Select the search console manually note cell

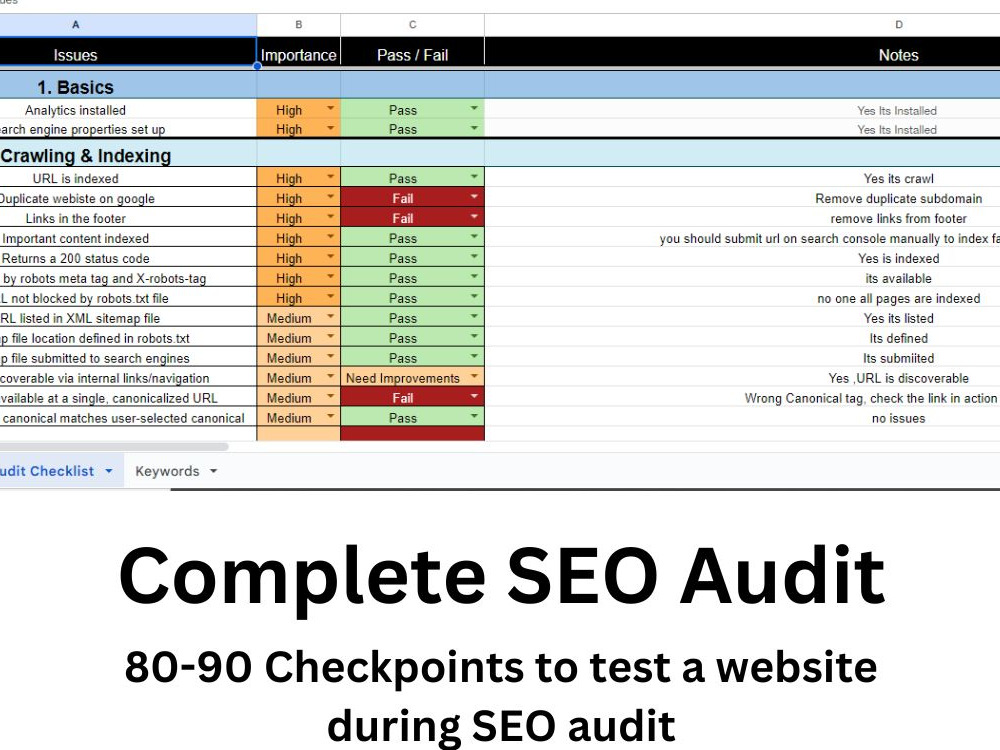coord(742,238)
